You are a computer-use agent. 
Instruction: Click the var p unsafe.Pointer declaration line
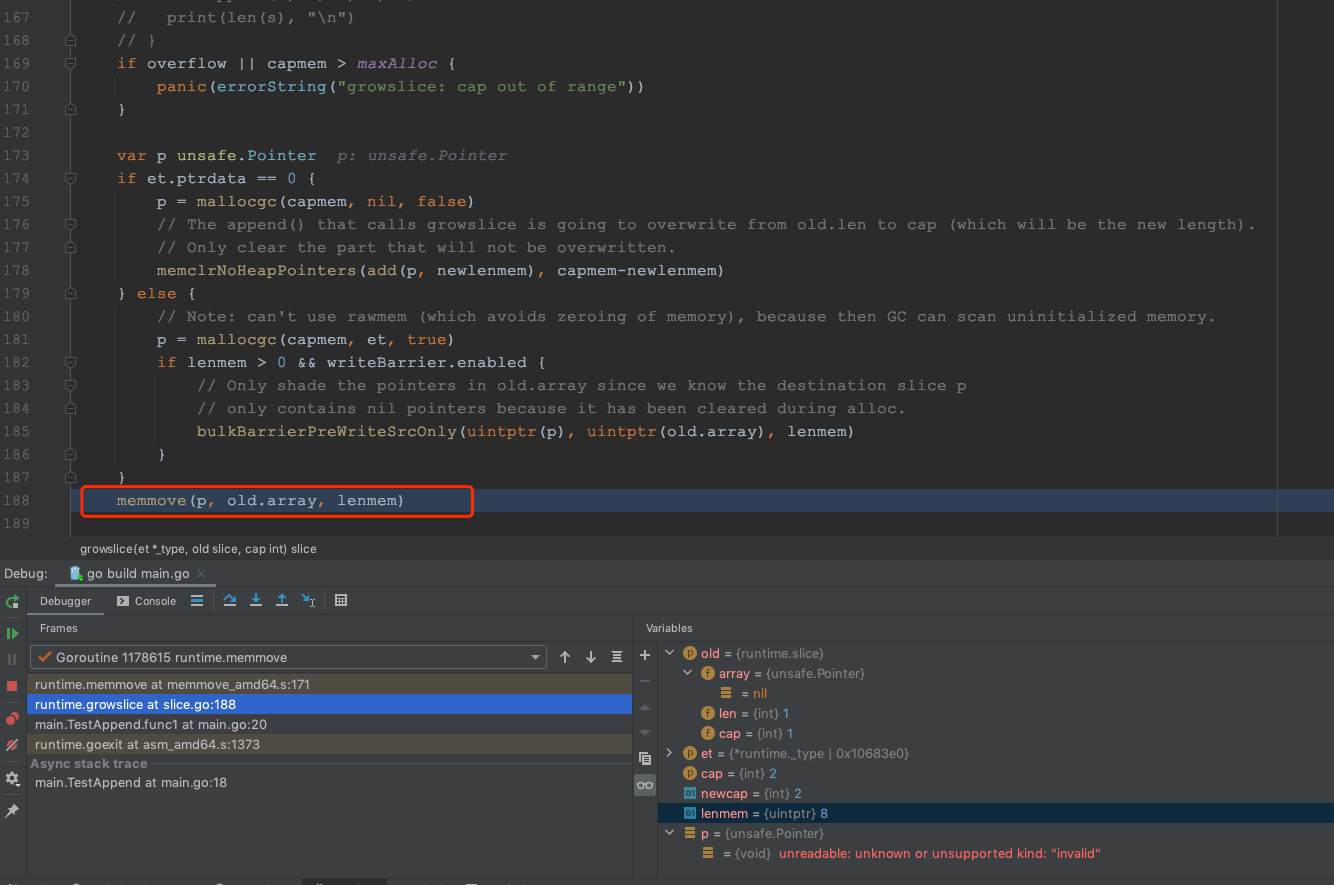(216, 156)
